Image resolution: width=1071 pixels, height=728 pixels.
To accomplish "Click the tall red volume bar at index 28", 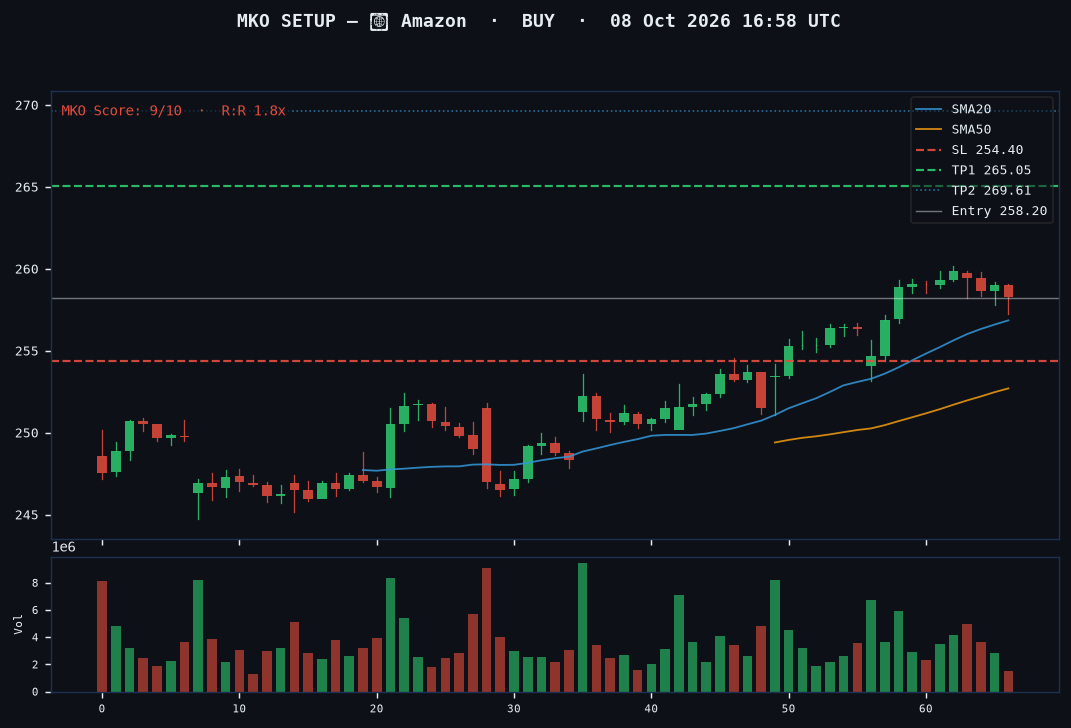I will pos(486,630).
